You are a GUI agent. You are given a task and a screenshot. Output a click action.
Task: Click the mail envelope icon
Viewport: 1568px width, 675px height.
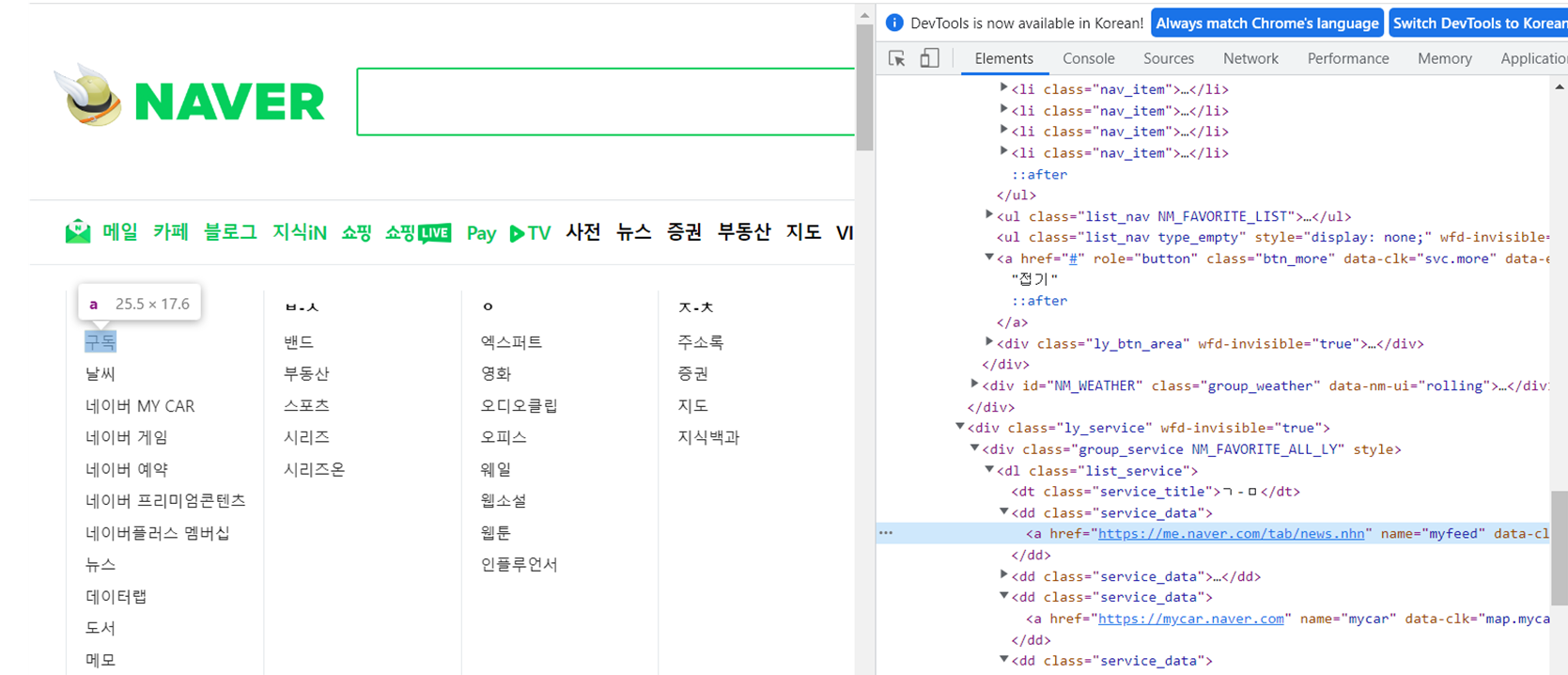77,231
